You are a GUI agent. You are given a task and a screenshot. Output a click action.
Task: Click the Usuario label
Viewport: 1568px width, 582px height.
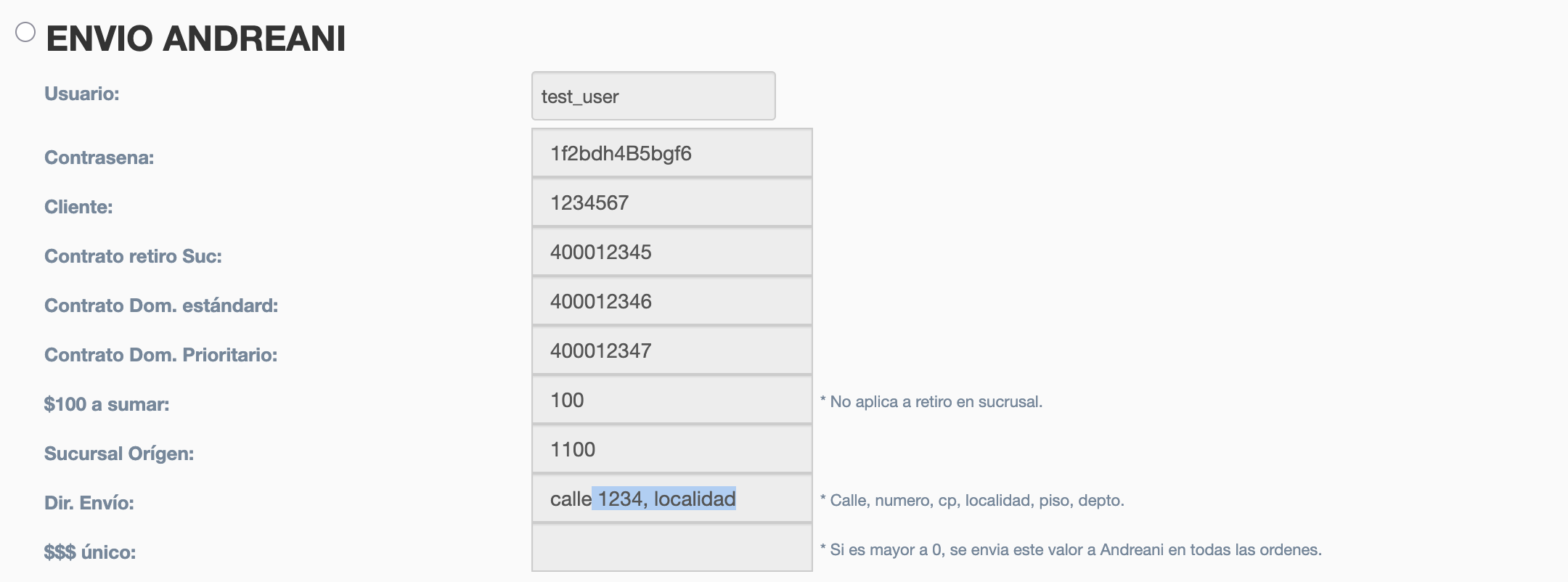(x=81, y=94)
